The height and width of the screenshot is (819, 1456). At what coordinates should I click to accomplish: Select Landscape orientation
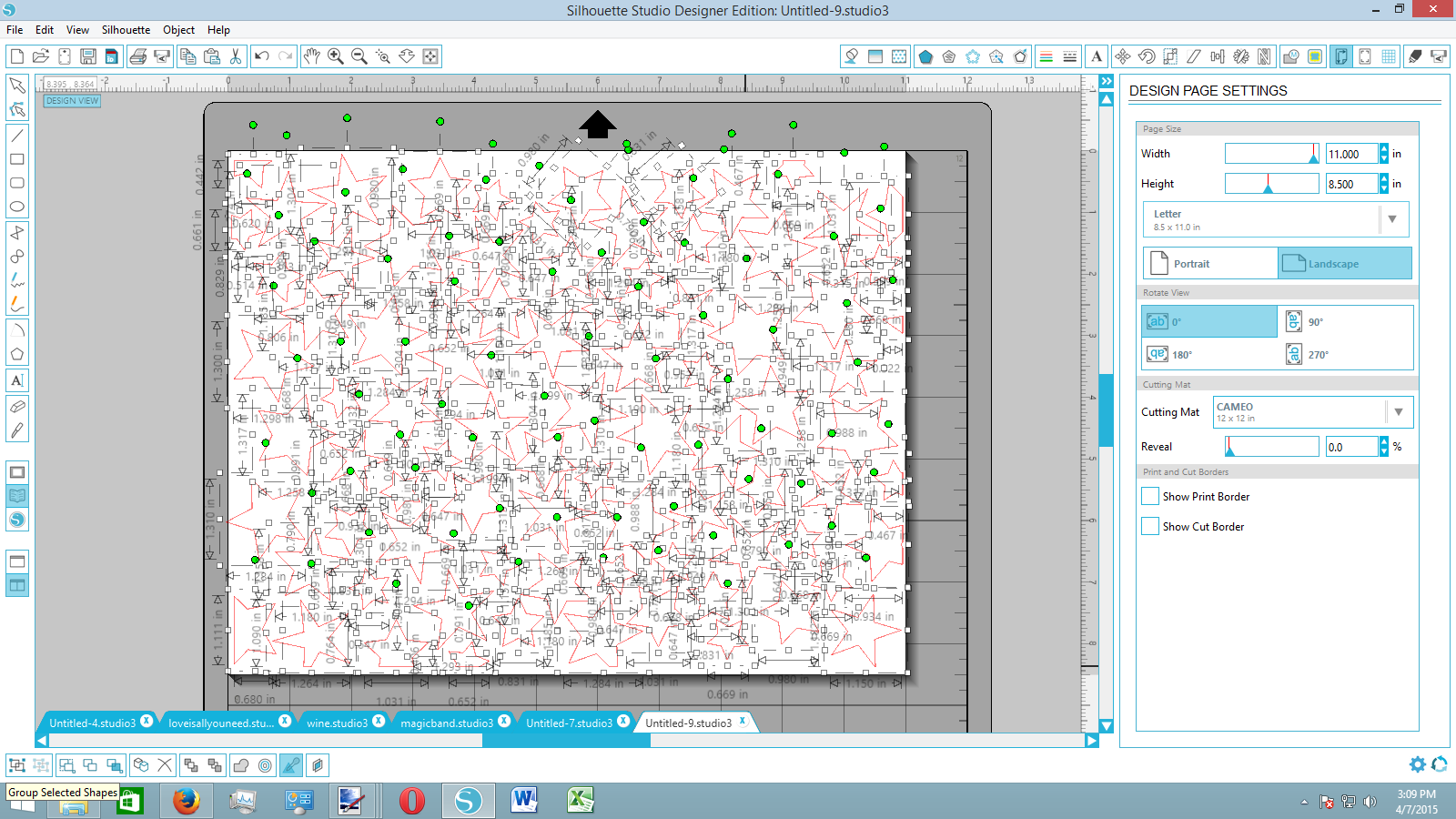(x=1345, y=263)
